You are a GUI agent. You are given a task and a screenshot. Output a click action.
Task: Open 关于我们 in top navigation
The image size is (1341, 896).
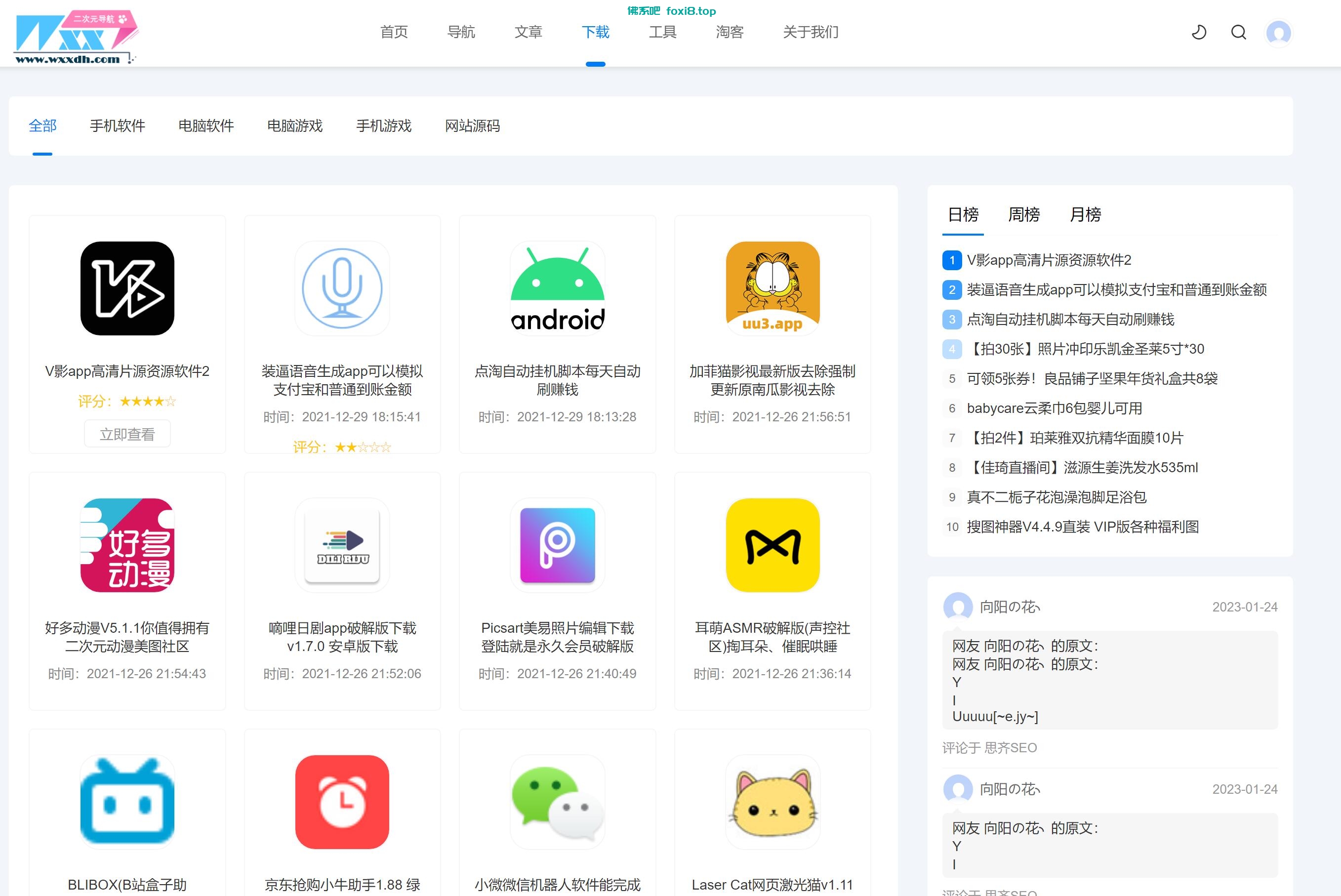pos(811,32)
